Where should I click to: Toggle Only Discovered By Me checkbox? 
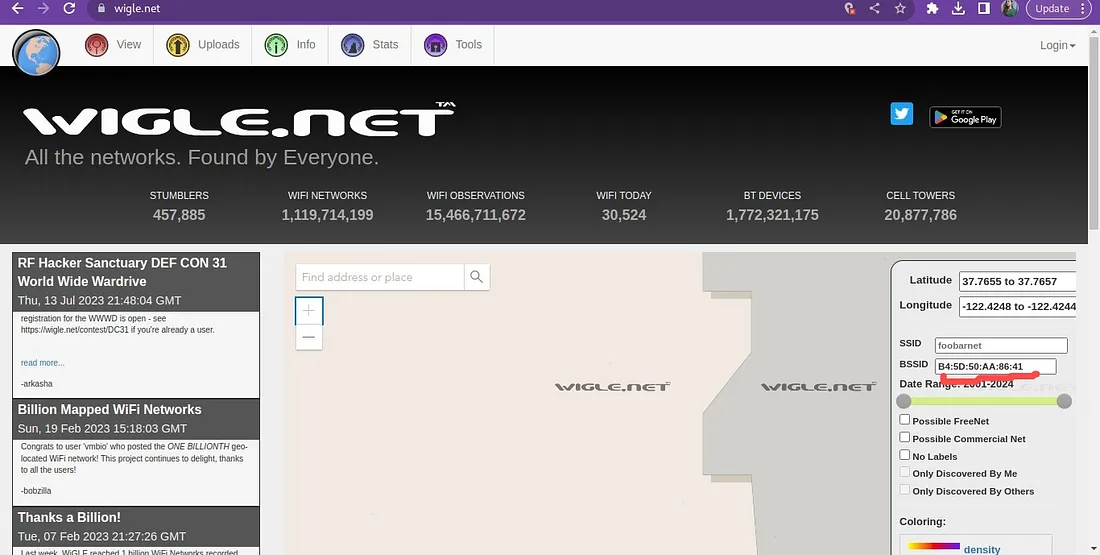click(905, 472)
